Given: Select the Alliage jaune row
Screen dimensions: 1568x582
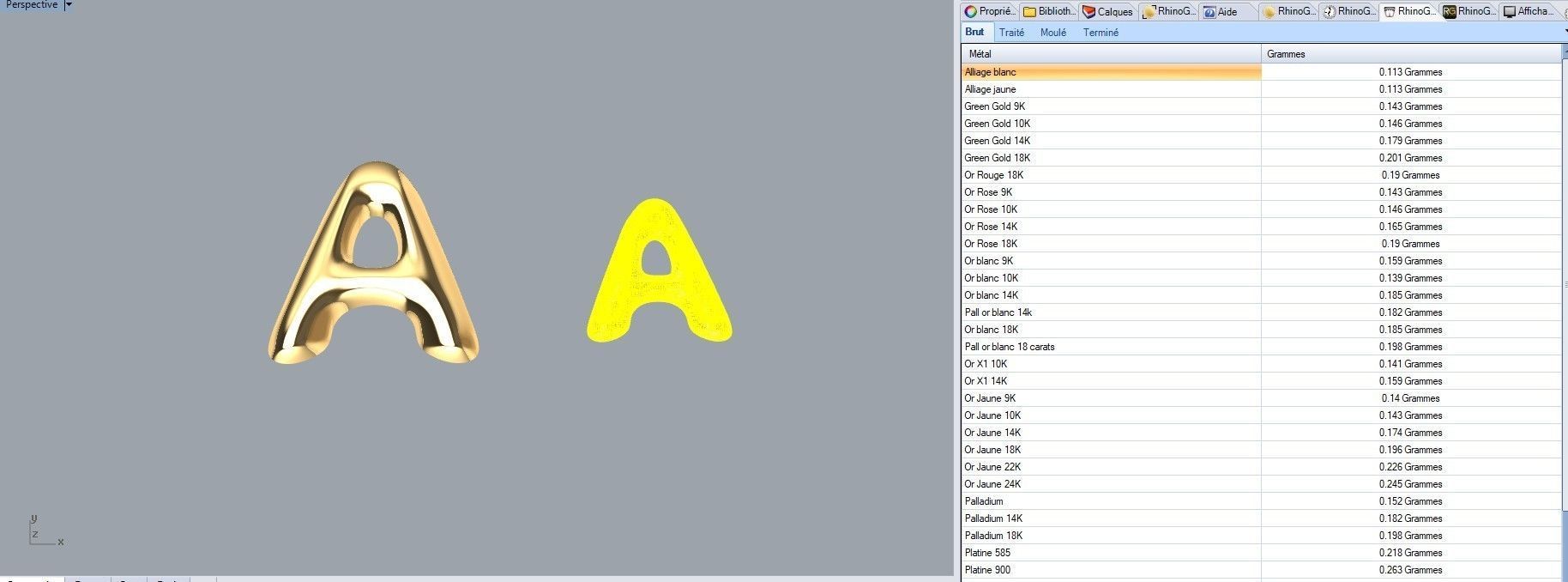Looking at the screenshot, I should pyautogui.click(x=1261, y=89).
